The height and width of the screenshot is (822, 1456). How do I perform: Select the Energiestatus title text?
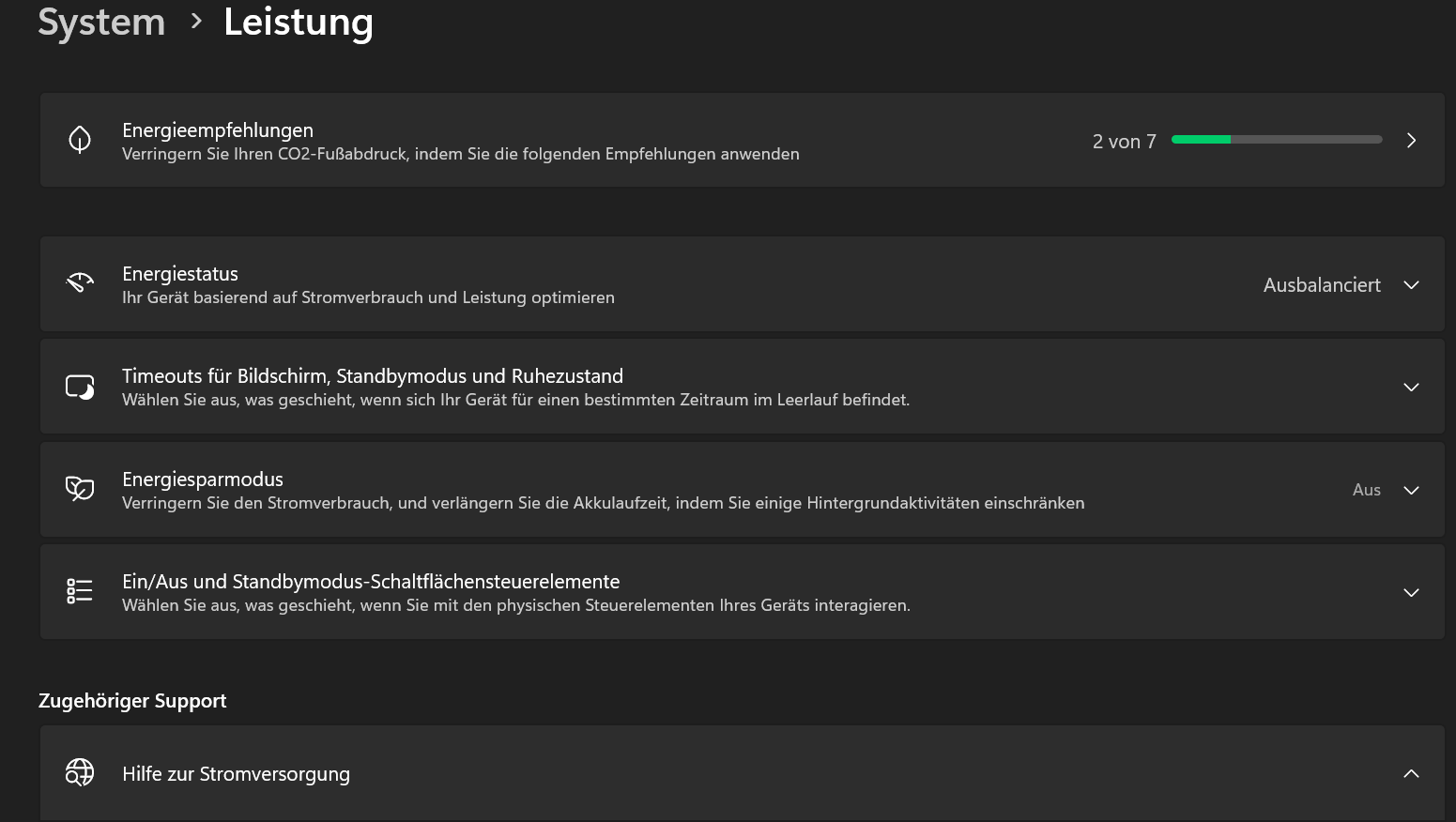180,274
